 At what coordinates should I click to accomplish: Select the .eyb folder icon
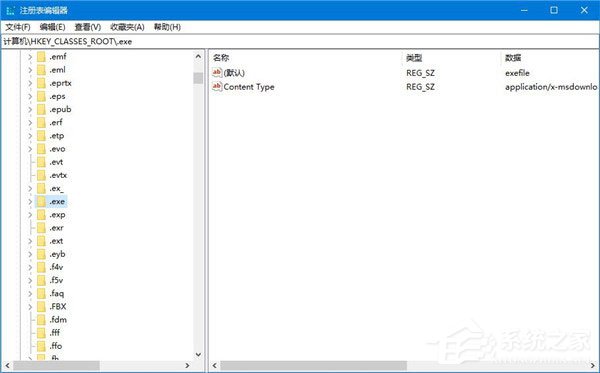point(41,254)
